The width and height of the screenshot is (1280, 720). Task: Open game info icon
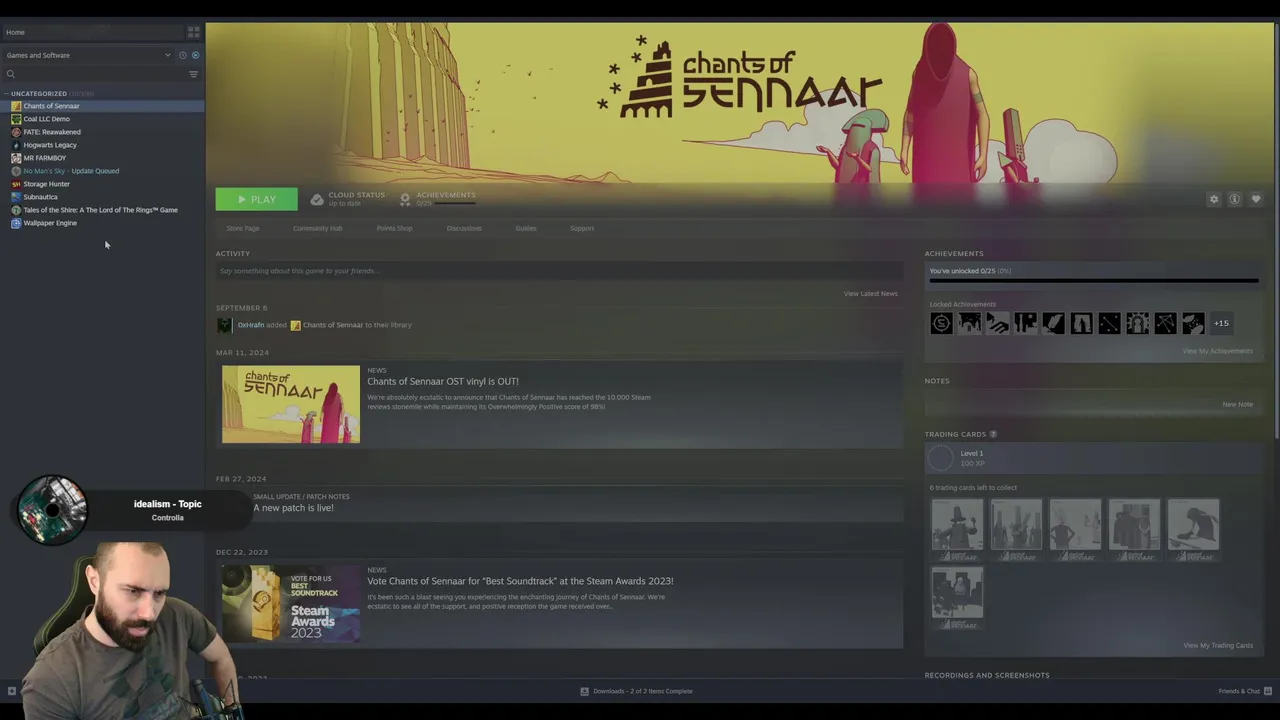(1235, 199)
